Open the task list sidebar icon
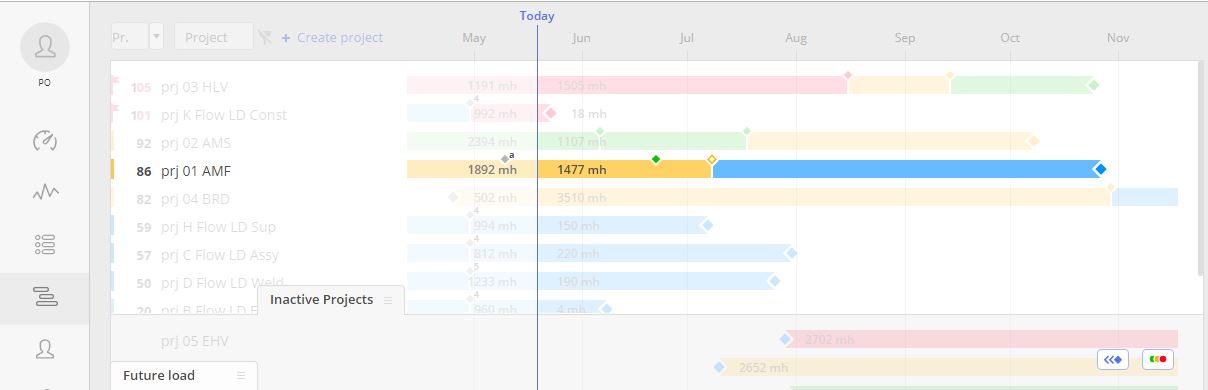This screenshot has width=1208, height=390. pos(44,244)
